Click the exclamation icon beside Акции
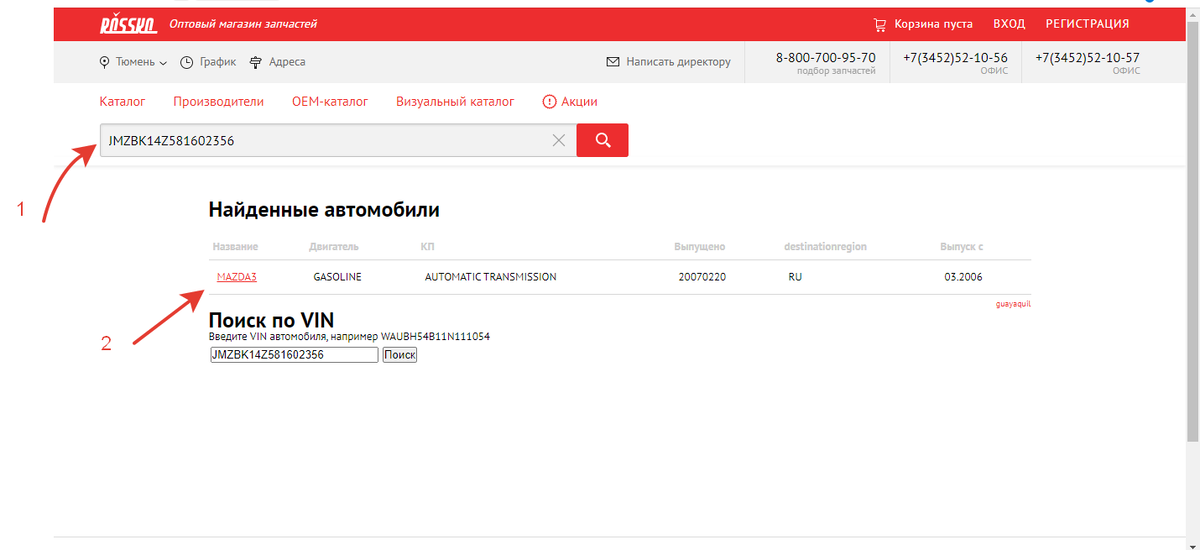 (549, 101)
